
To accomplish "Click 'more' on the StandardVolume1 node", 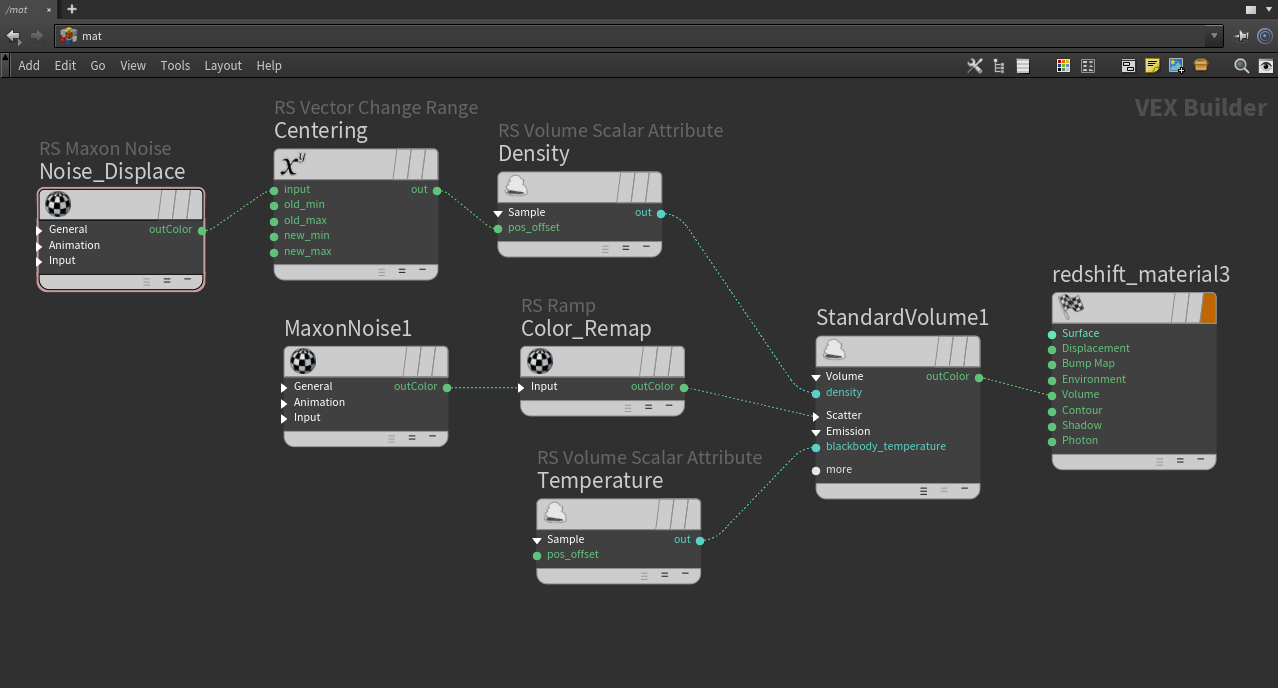I will tap(838, 470).
